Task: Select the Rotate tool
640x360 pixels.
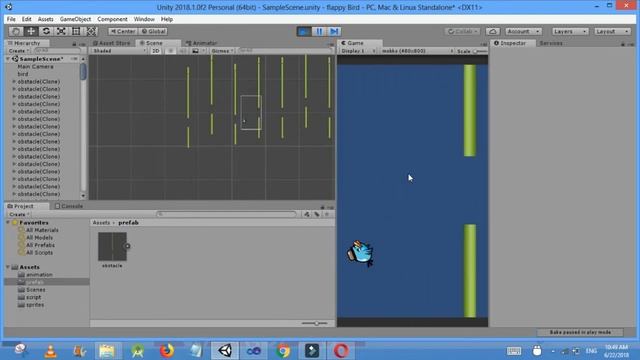Action: pos(46,31)
